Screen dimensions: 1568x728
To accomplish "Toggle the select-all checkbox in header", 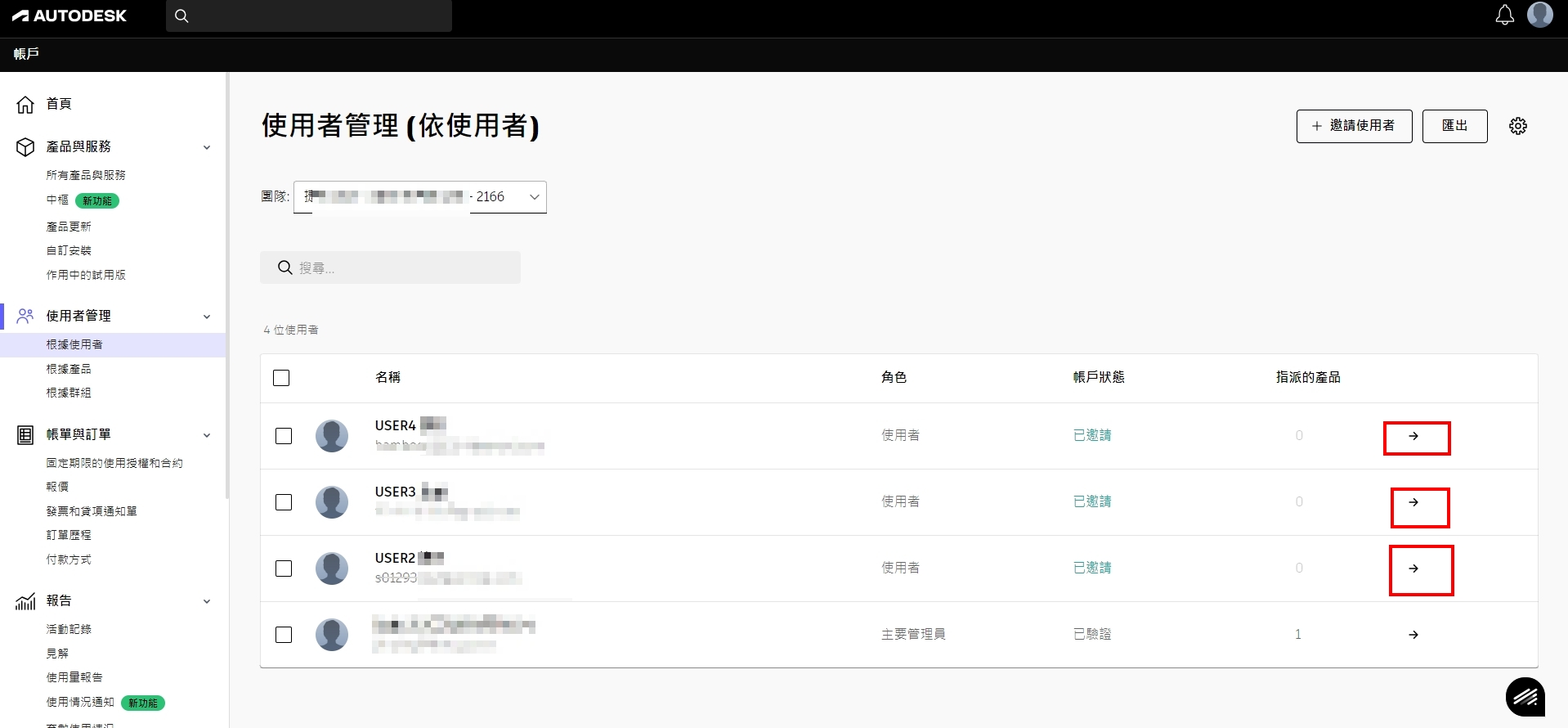I will coord(281,378).
